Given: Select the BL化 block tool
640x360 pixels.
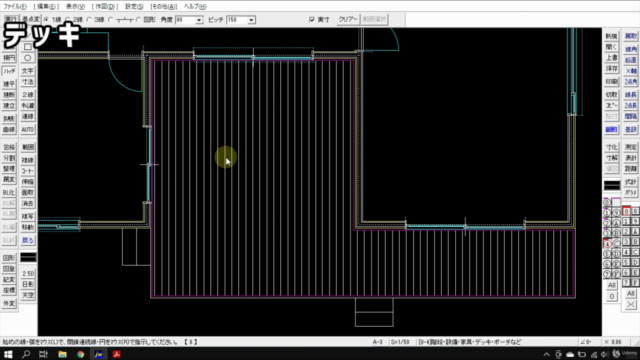Looking at the screenshot, I should point(9,192).
